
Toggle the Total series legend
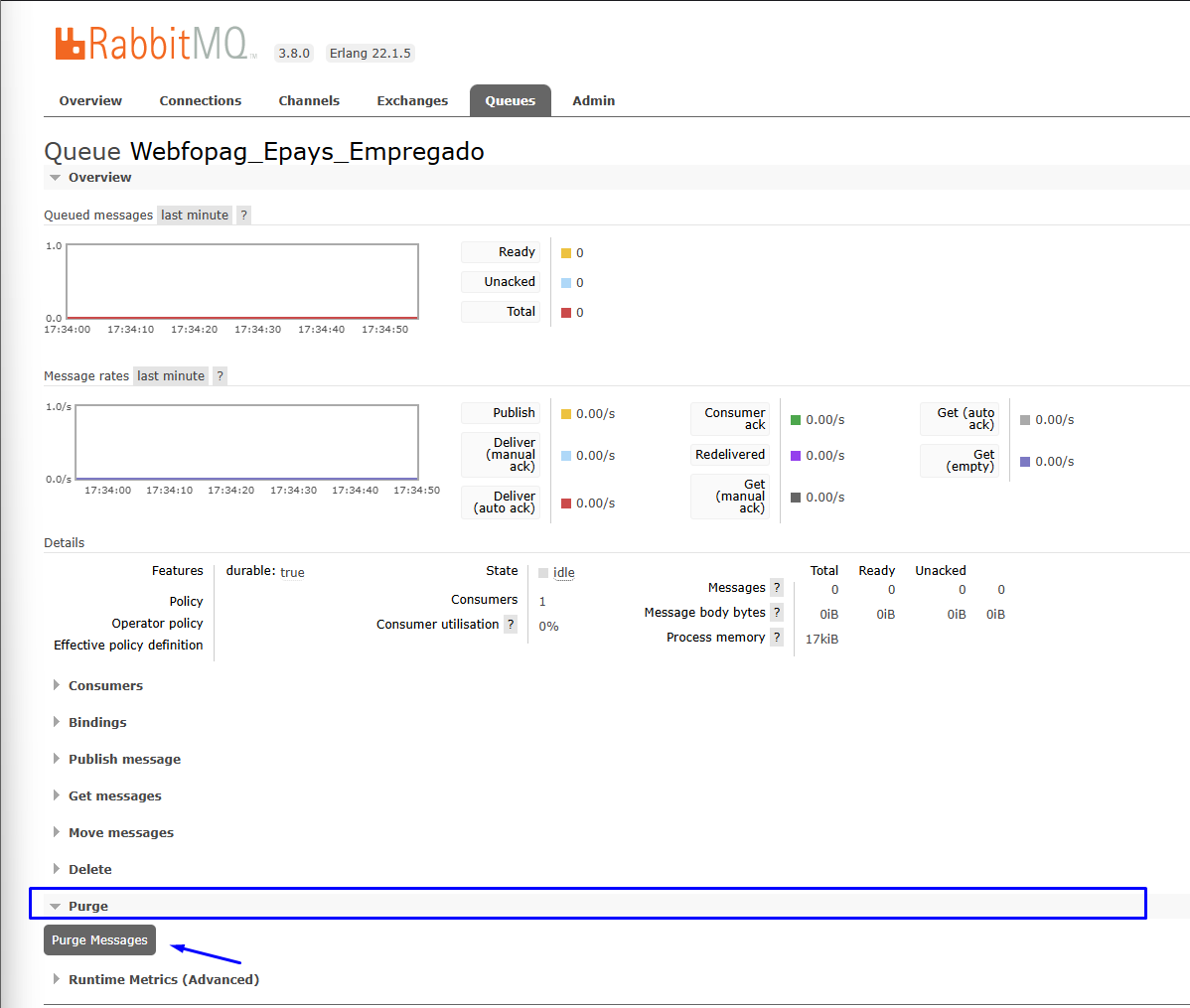(x=501, y=311)
